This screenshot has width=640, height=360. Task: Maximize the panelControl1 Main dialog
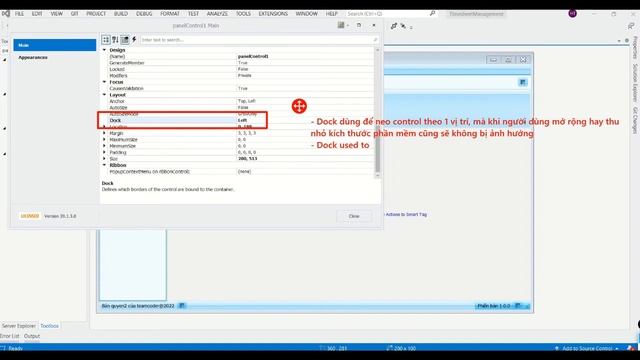pos(359,25)
